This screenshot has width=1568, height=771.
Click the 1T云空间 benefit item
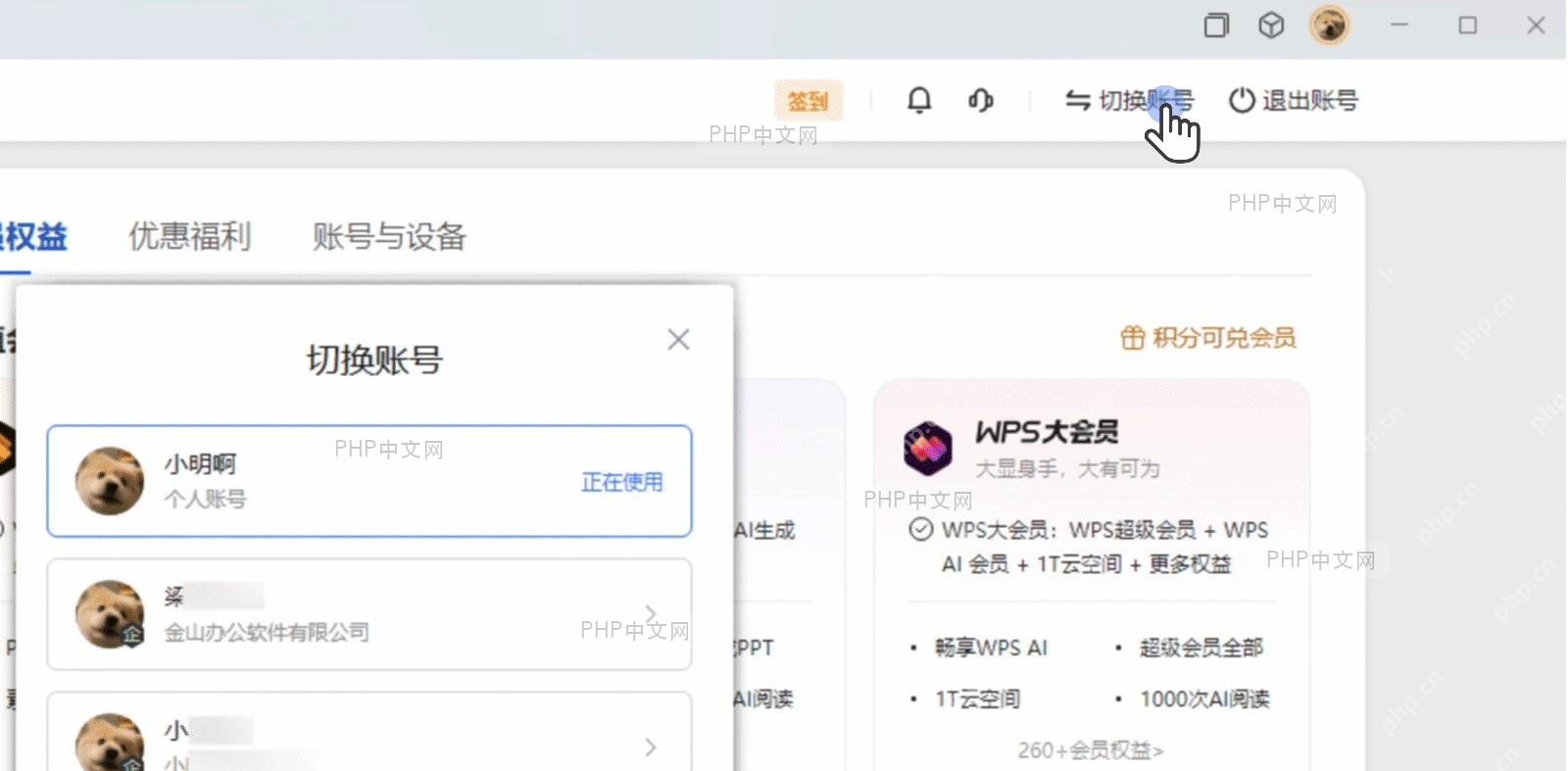pyautogui.click(x=977, y=699)
